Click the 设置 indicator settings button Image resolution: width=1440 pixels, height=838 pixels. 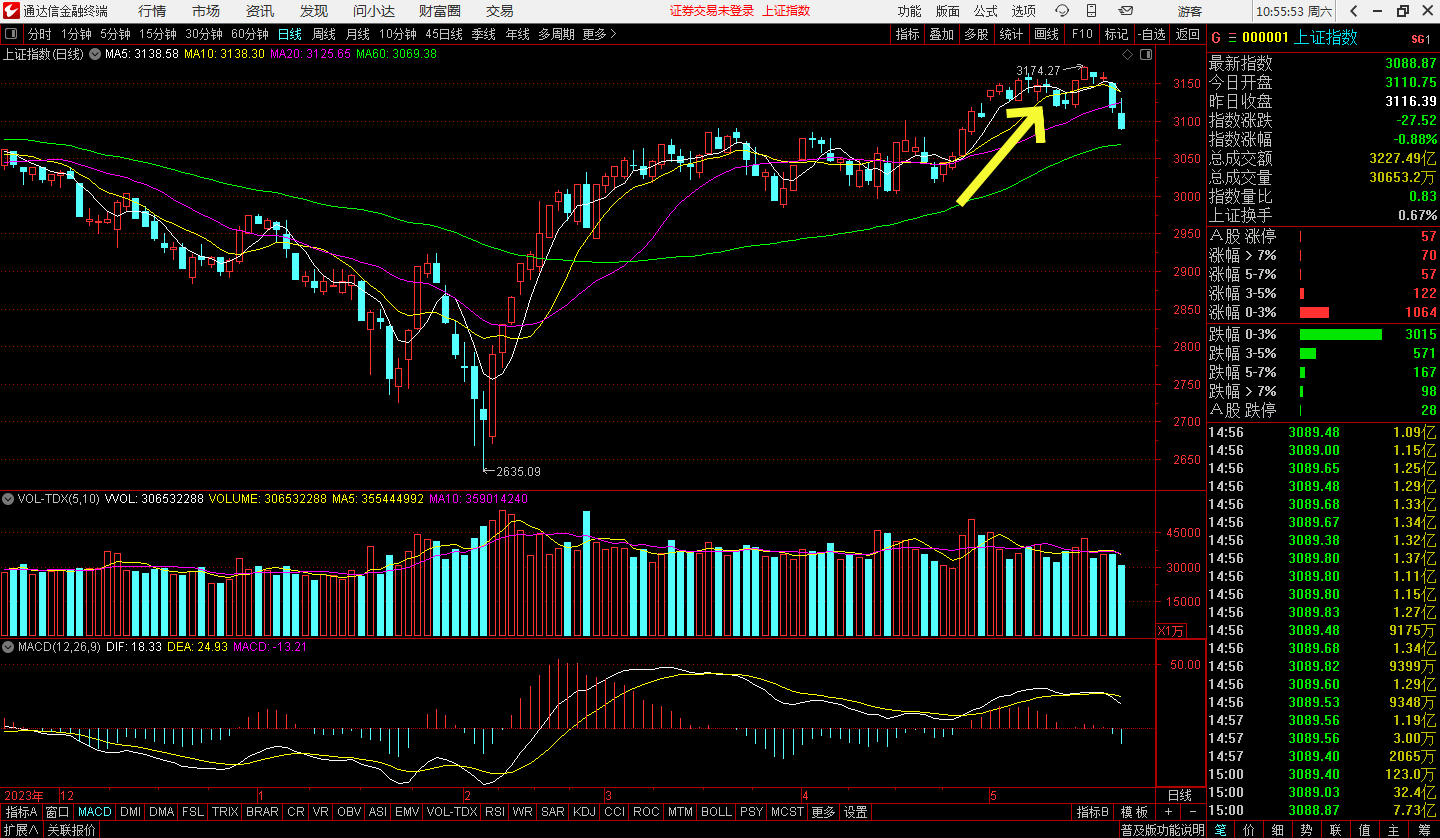(855, 812)
